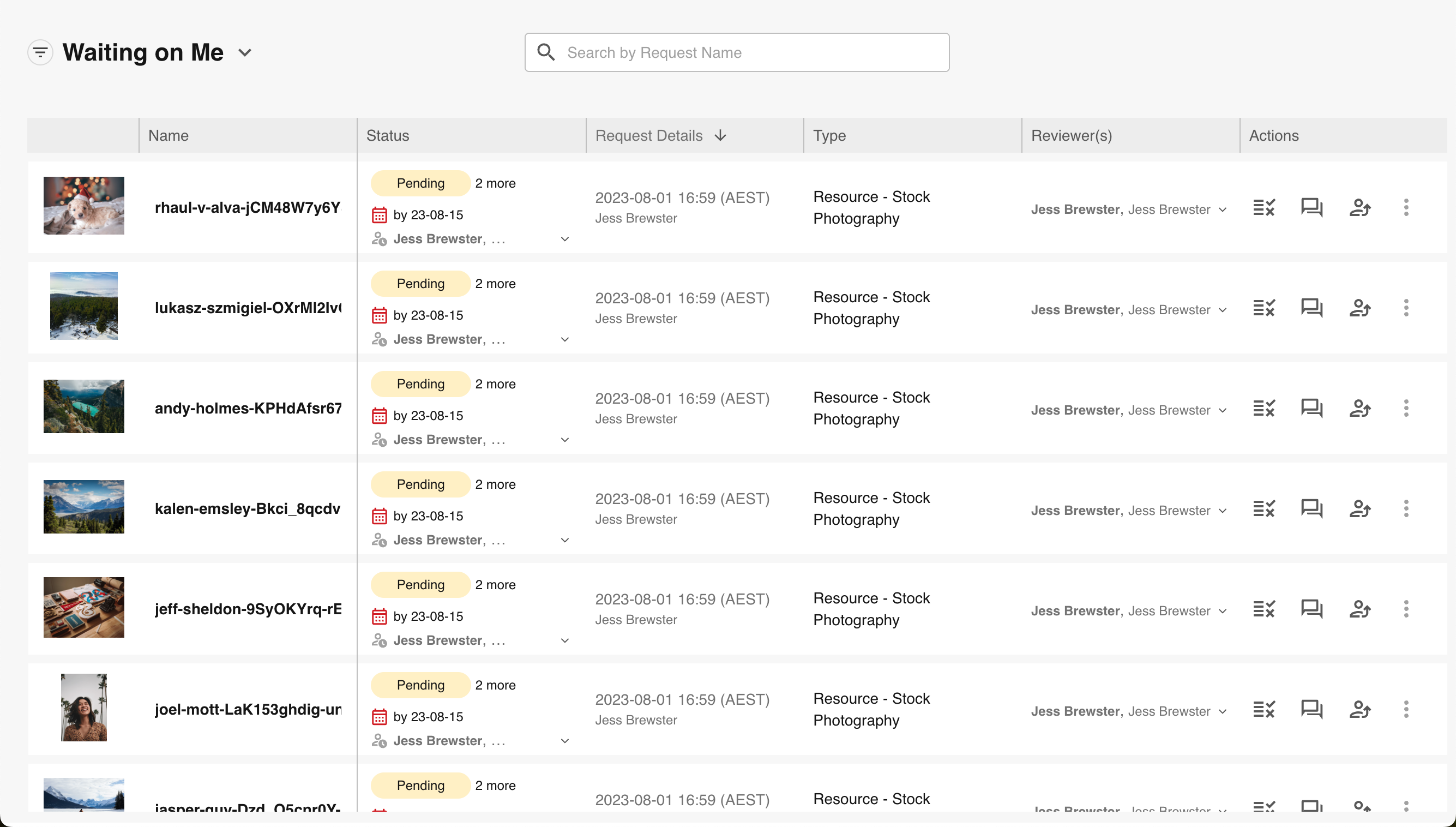Click the '2 more' status link in kalen-emsley row

(495, 484)
